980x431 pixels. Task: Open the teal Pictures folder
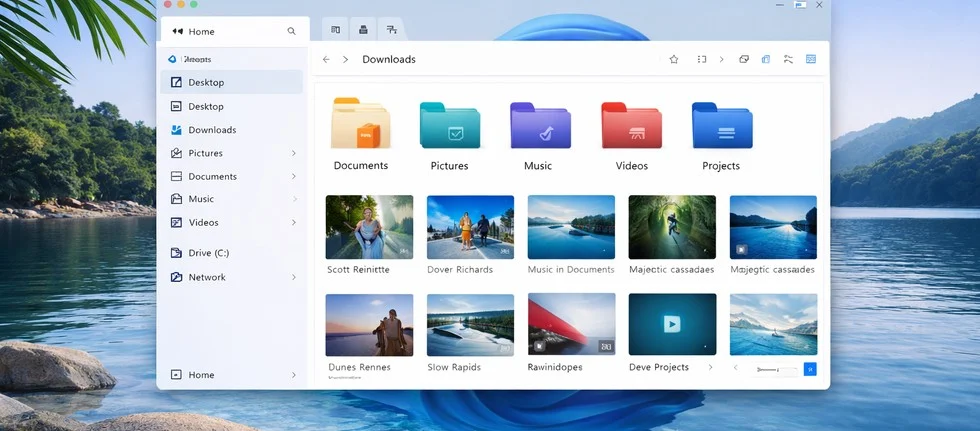pyautogui.click(x=450, y=126)
